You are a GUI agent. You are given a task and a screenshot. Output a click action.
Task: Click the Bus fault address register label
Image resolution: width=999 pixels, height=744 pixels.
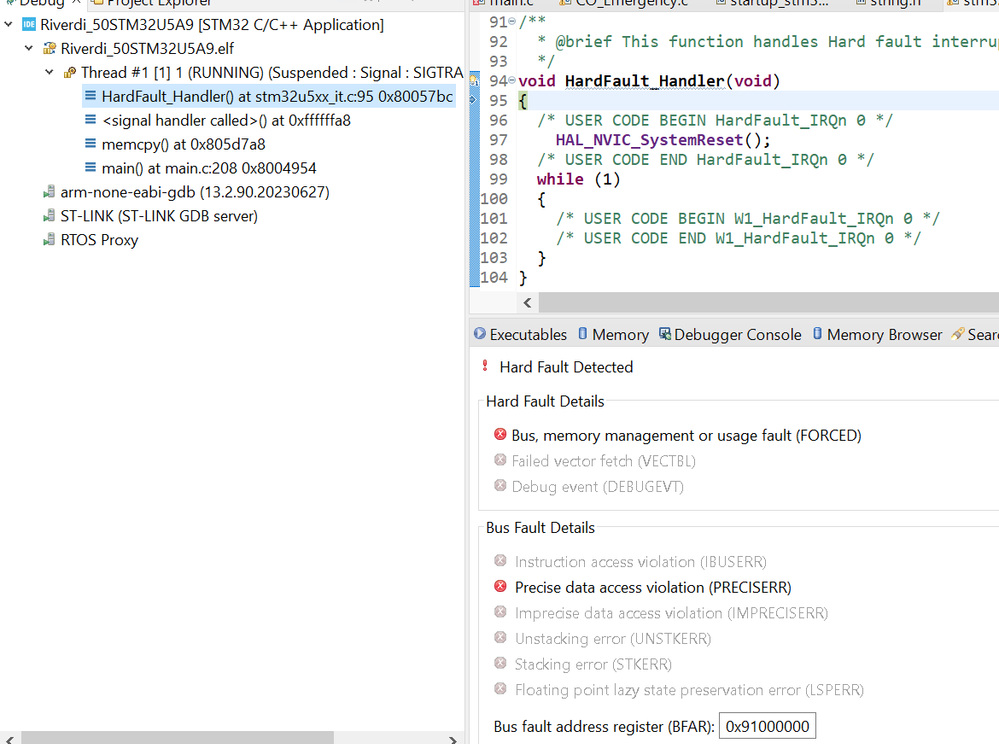pyautogui.click(x=604, y=727)
